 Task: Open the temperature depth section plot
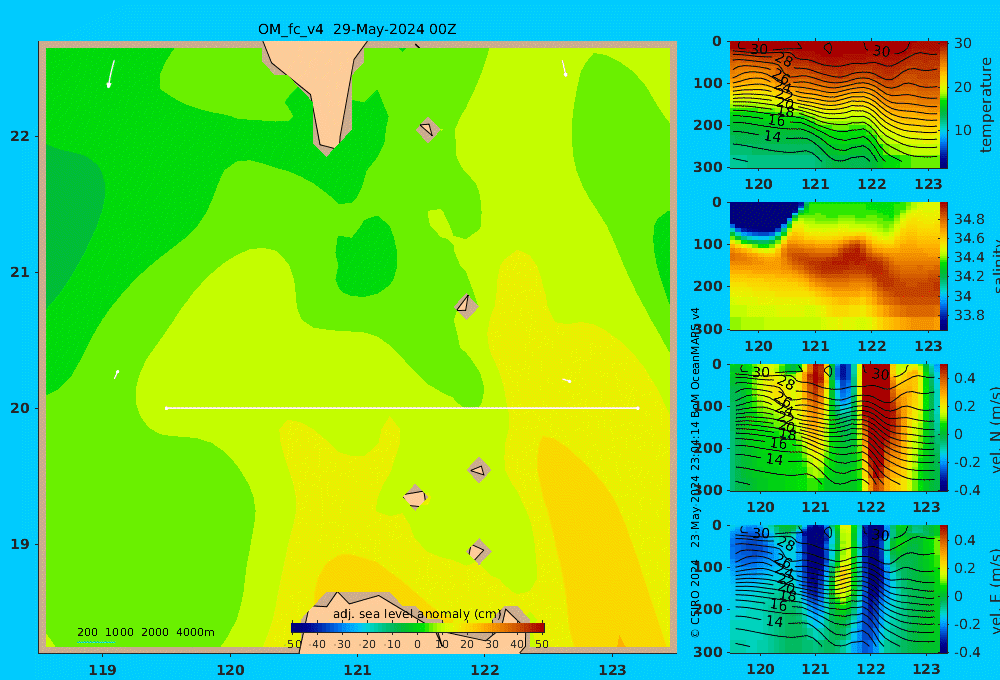pos(834,105)
